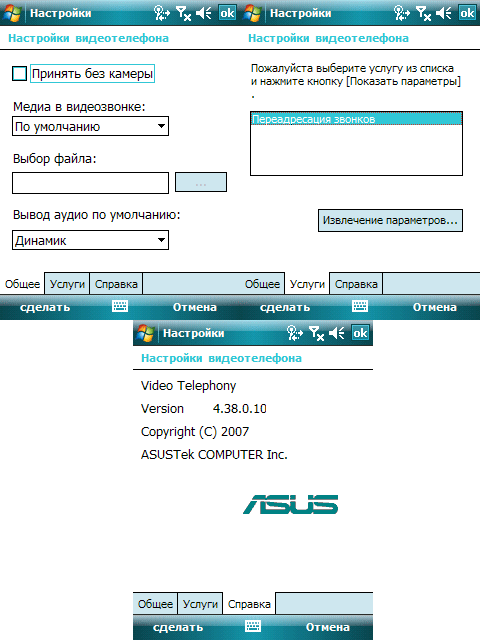
Task: Click 'Извлечение параметров...' button
Action: [x=390, y=220]
